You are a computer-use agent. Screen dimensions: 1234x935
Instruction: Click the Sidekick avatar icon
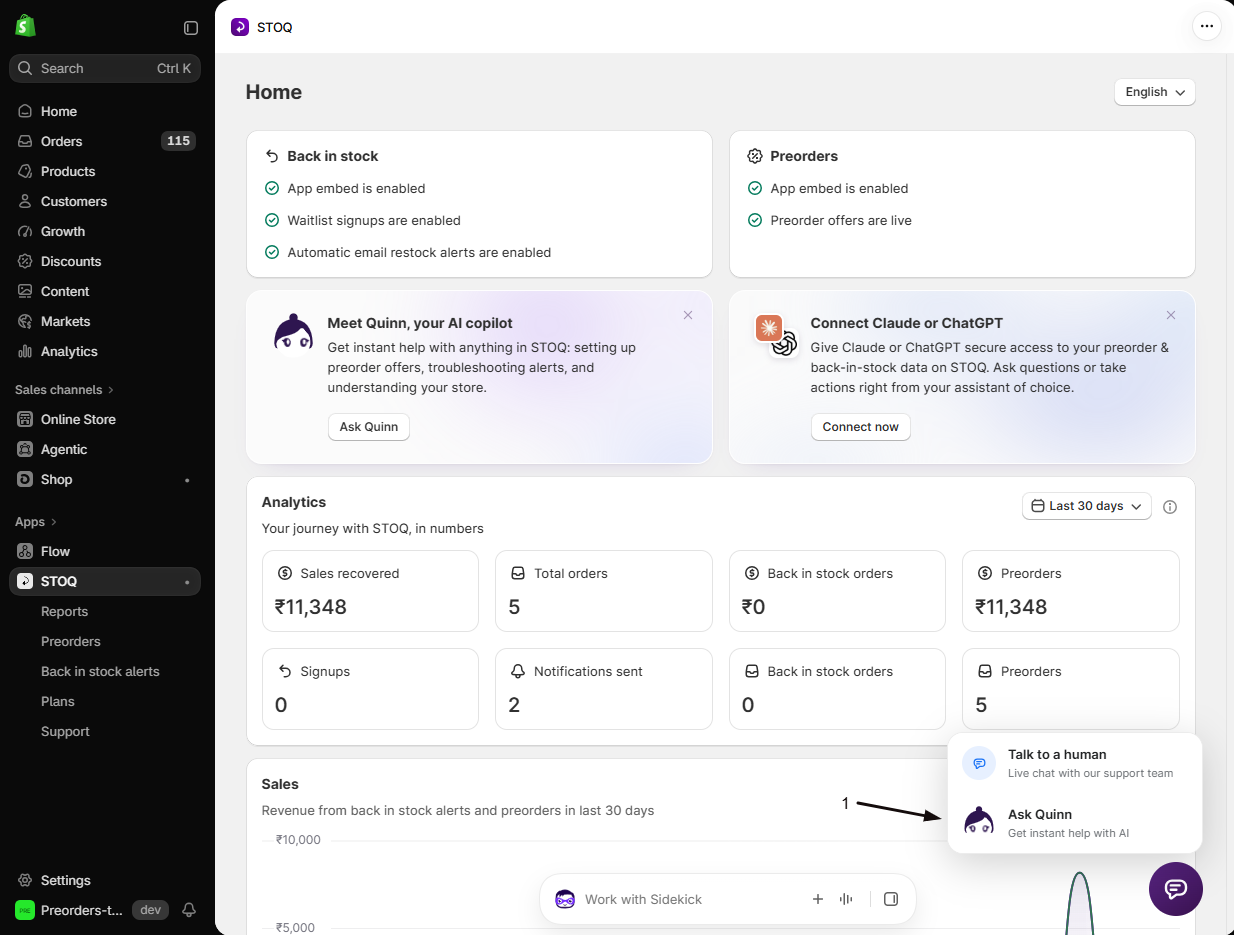point(565,899)
